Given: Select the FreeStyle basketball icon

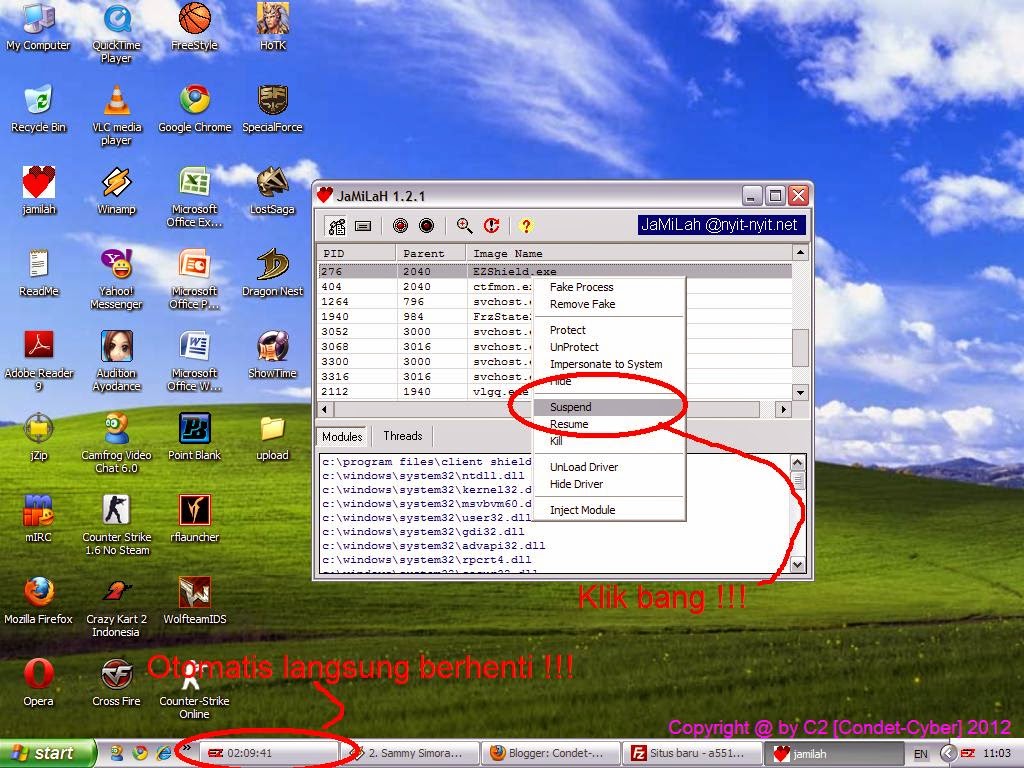Looking at the screenshot, I should (195, 27).
